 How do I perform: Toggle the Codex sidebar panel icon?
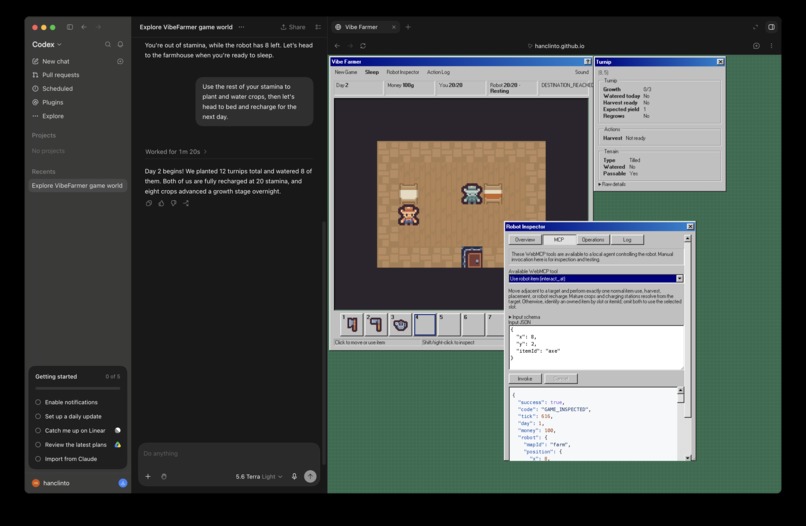coord(70,27)
